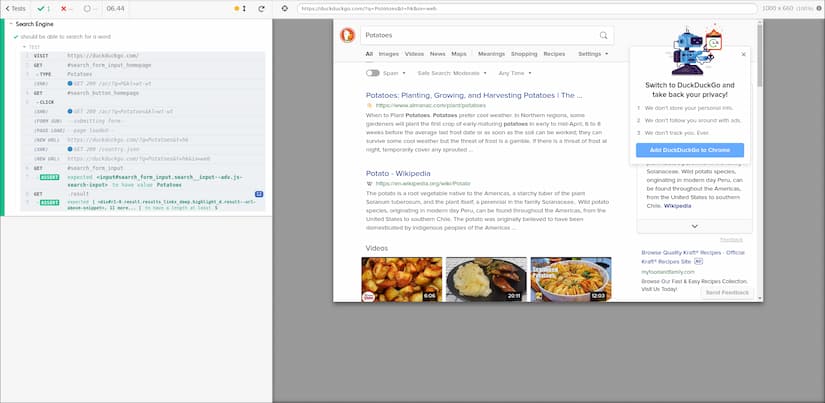Select assert 'to have value Potatoes' row
825x403 pixels.
click(x=143, y=182)
